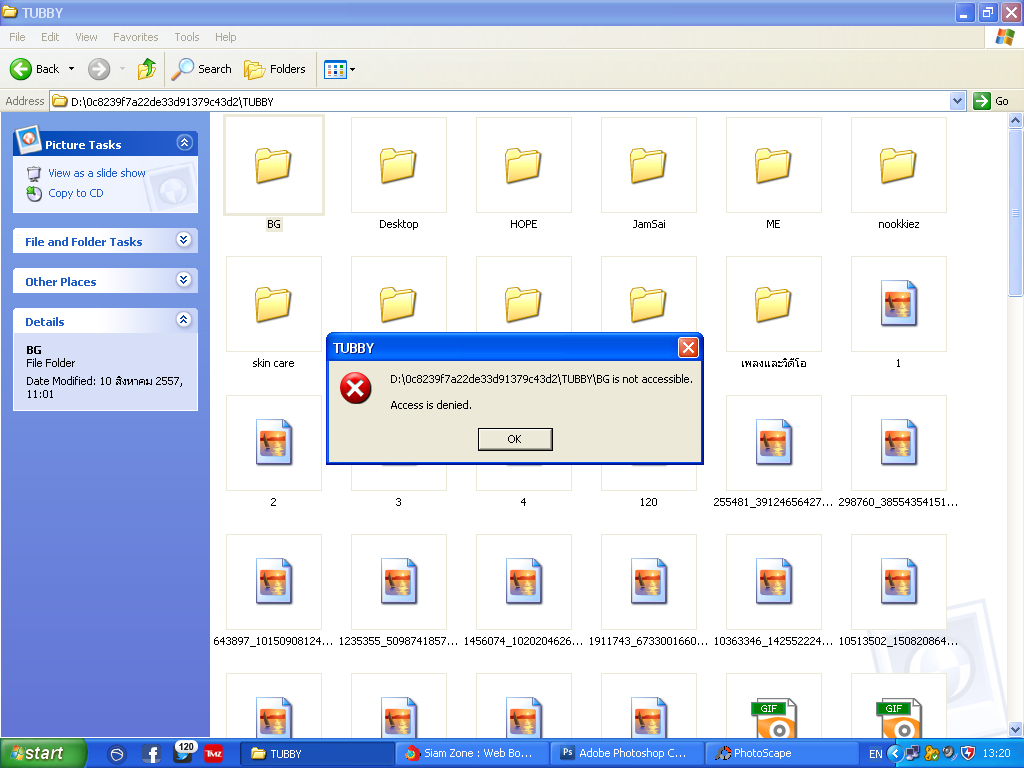Screen dimensions: 1024x768
Task: Click the Address bar path field
Action: 500,101
